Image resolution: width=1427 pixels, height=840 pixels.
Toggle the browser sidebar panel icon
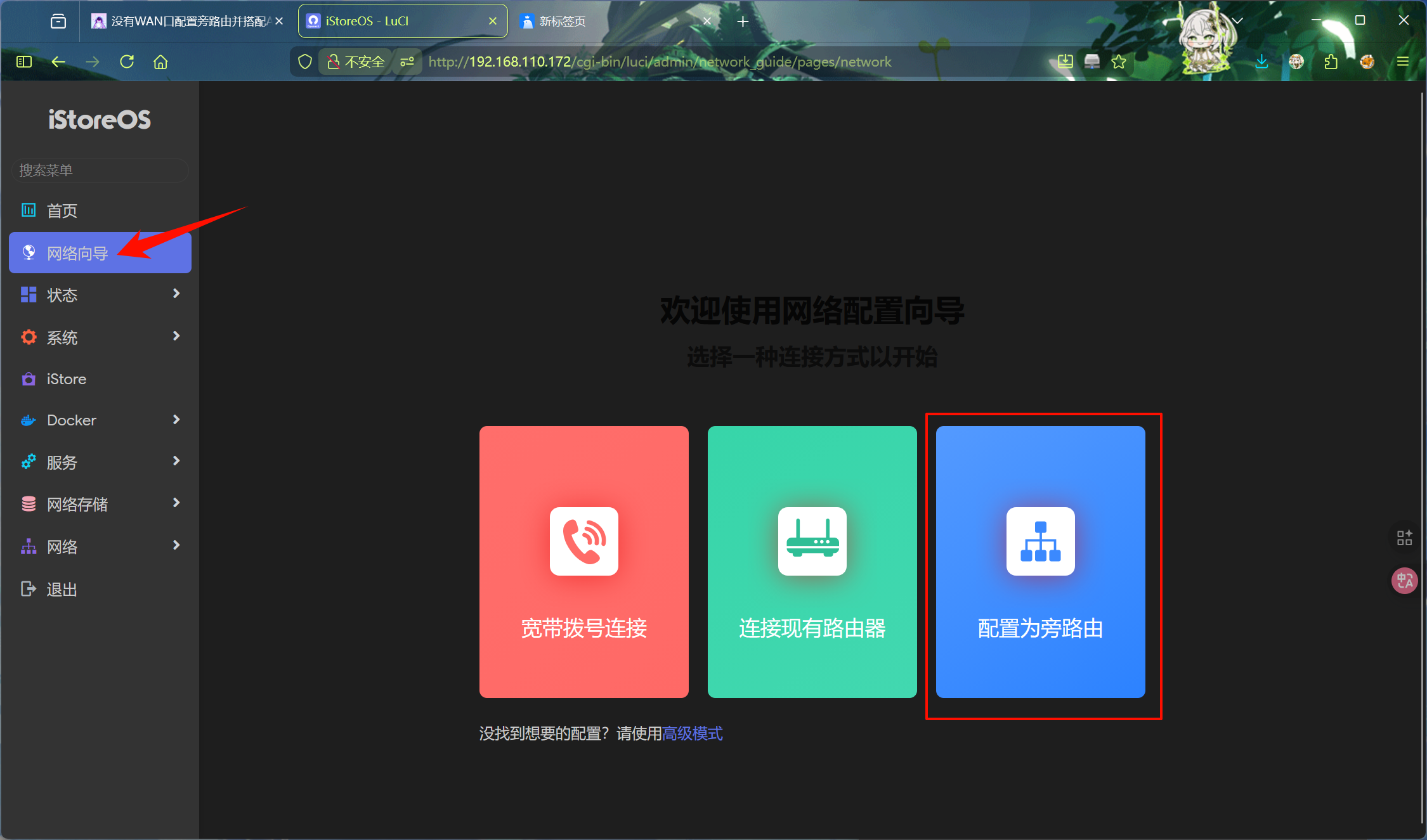coord(24,61)
